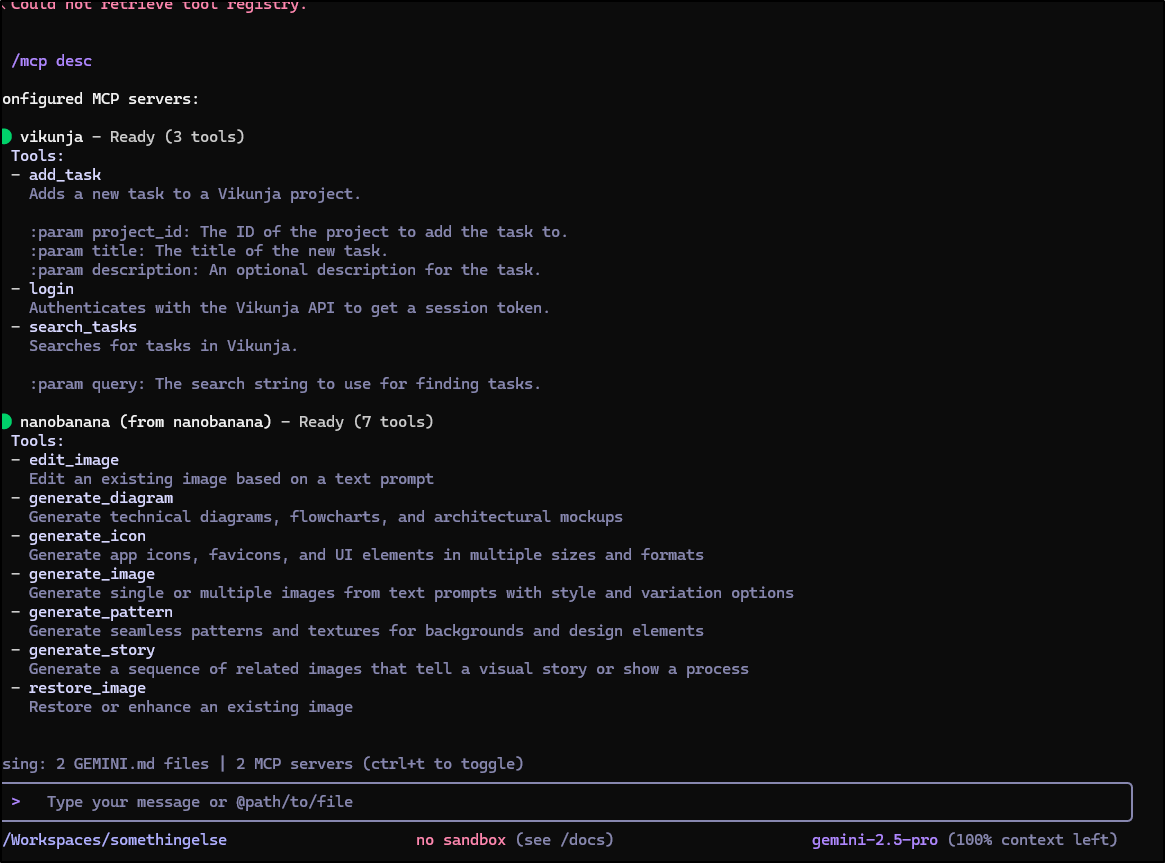Select the add_task tool name

point(64,175)
